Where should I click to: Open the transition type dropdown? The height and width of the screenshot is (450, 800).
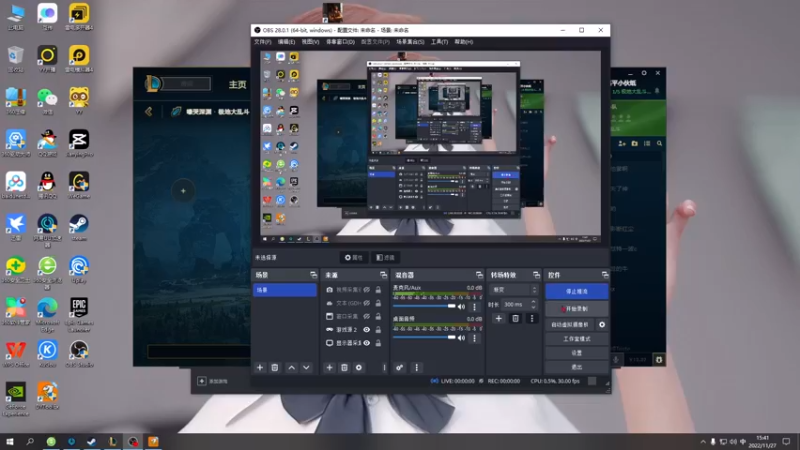pos(513,290)
